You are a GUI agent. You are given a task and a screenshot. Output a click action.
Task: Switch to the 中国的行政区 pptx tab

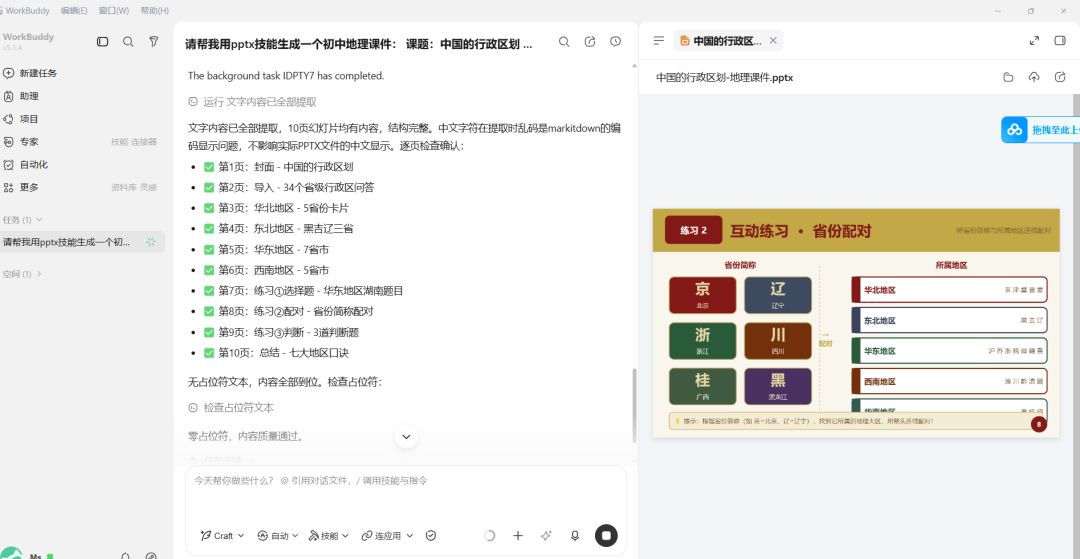point(722,41)
